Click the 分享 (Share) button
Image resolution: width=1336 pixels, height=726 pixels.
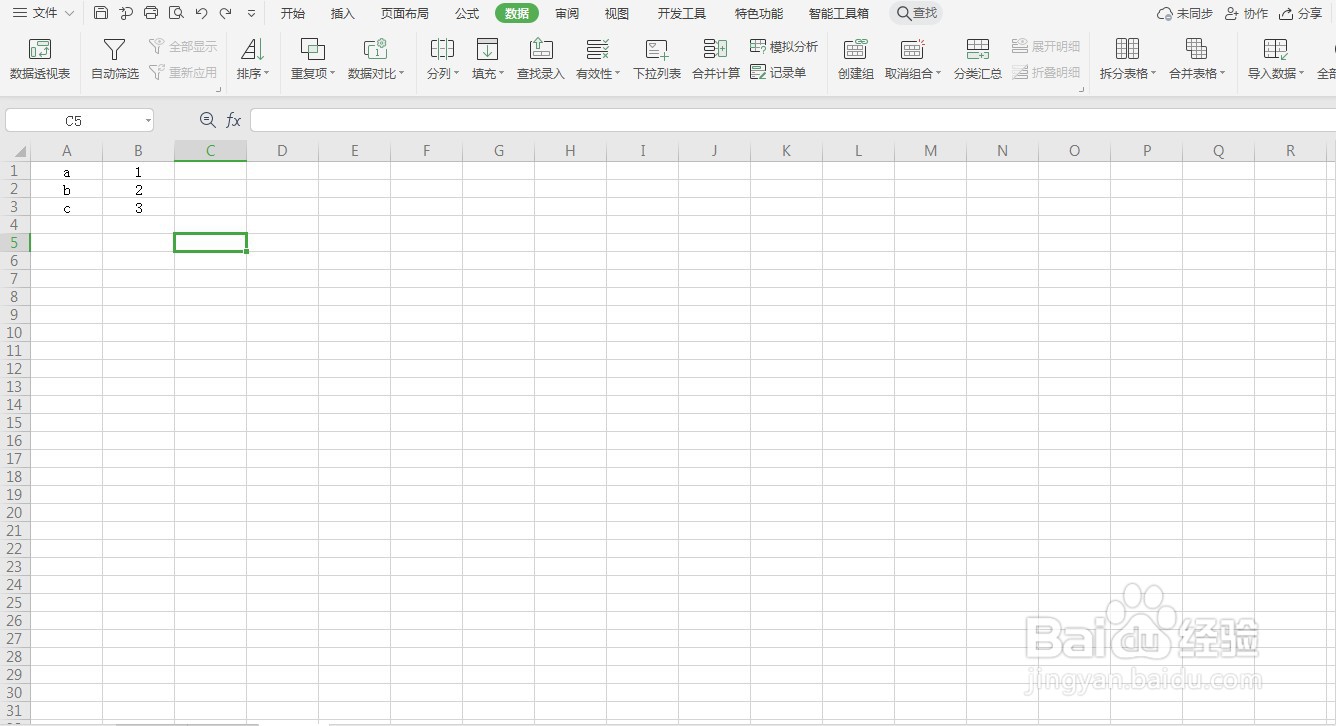pos(1301,14)
